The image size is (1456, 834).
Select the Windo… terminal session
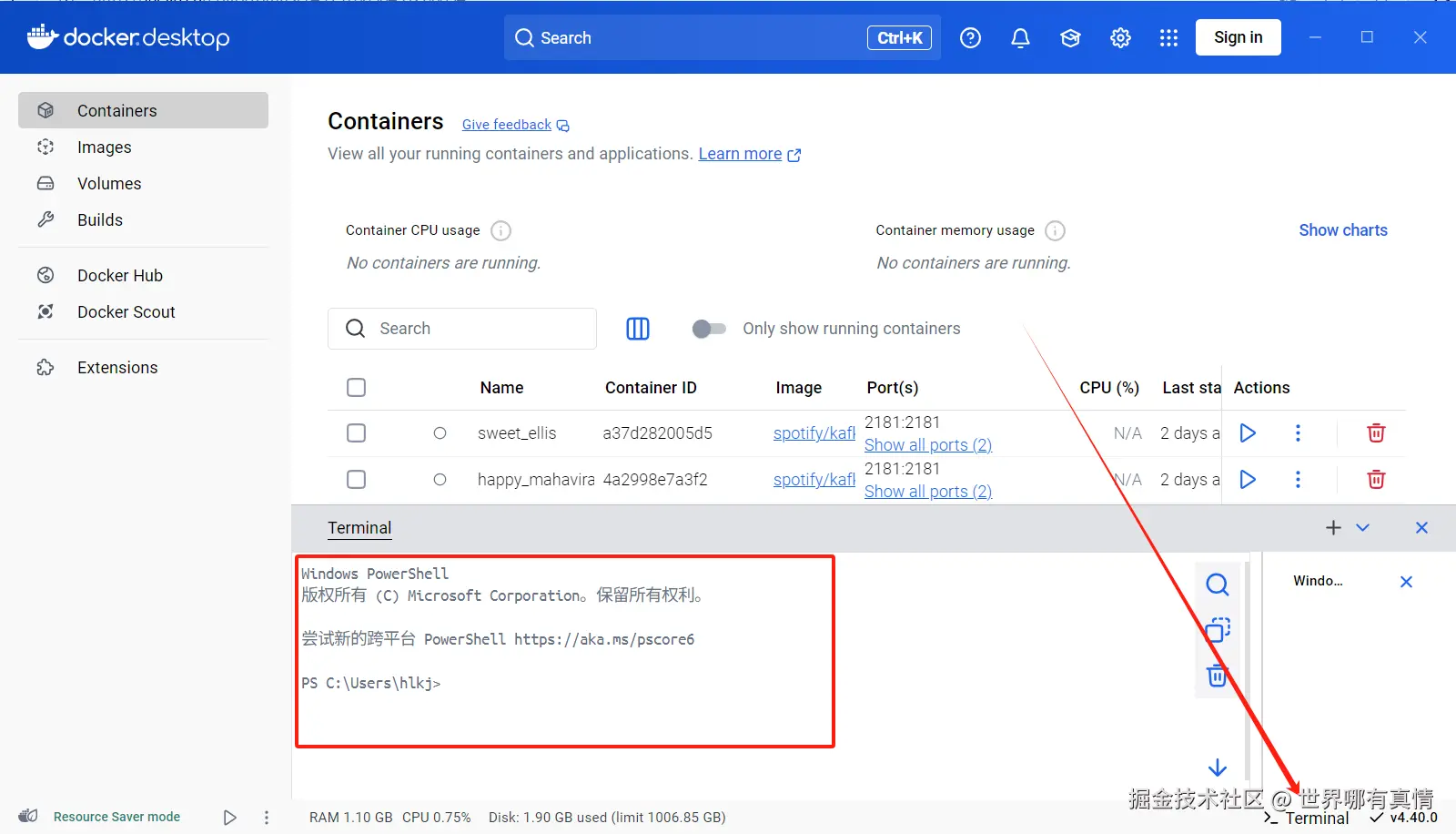click(x=1318, y=581)
